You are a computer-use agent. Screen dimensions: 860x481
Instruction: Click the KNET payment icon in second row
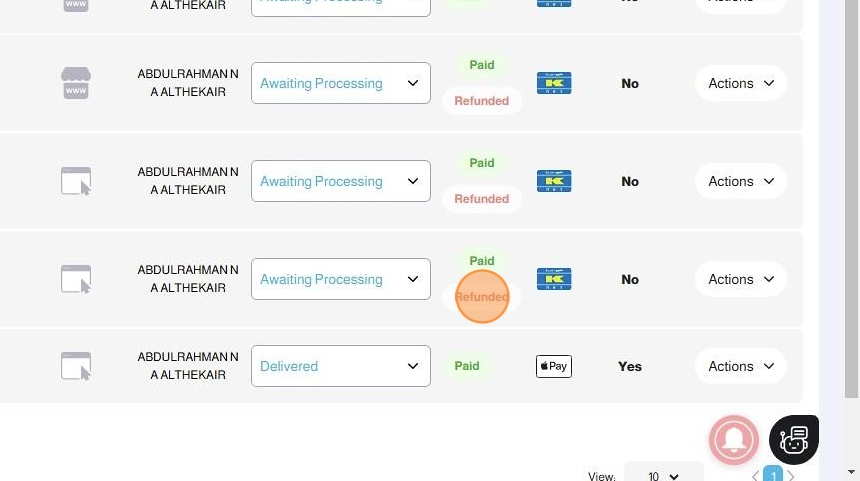tap(553, 181)
